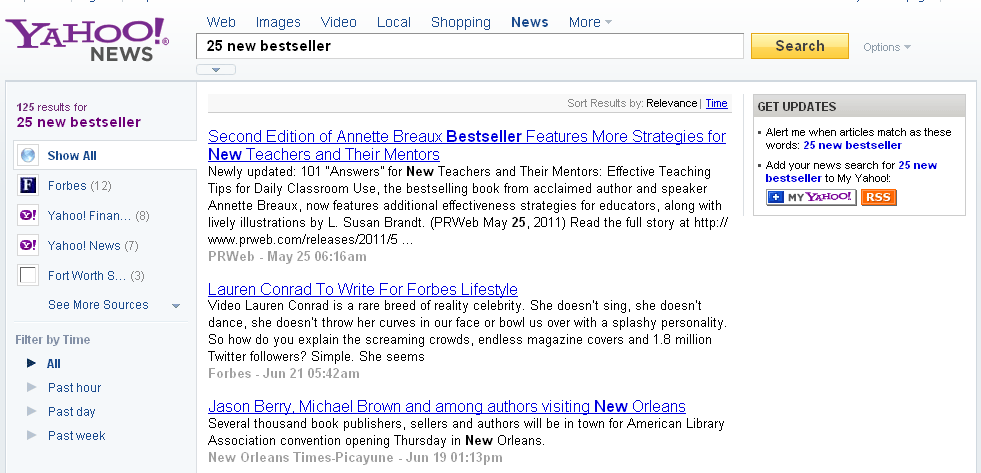Switch to Web search tab
This screenshot has width=981, height=473.
tap(221, 23)
